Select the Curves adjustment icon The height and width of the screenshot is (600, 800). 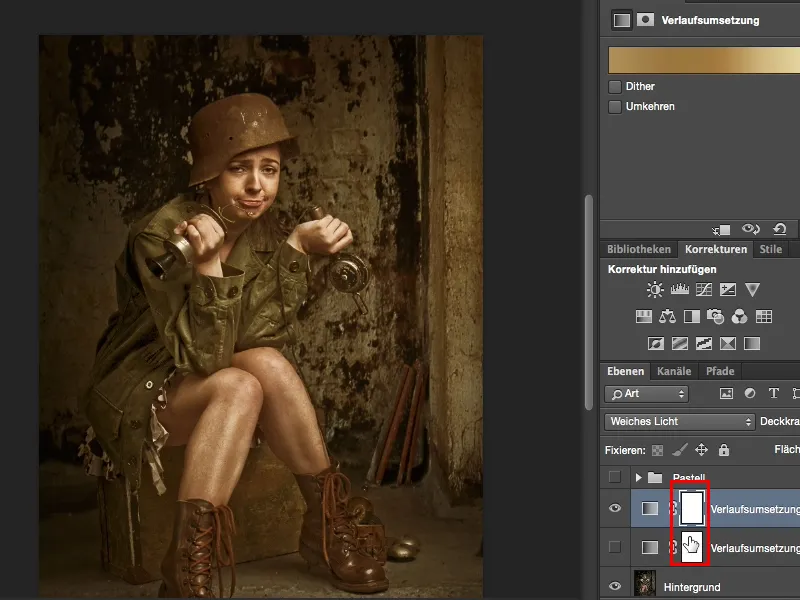pyautogui.click(x=703, y=290)
